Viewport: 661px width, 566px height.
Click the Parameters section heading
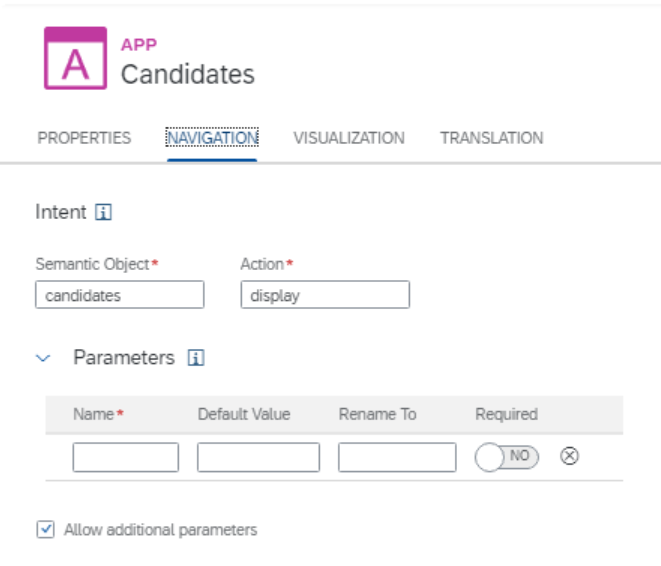[x=124, y=358]
